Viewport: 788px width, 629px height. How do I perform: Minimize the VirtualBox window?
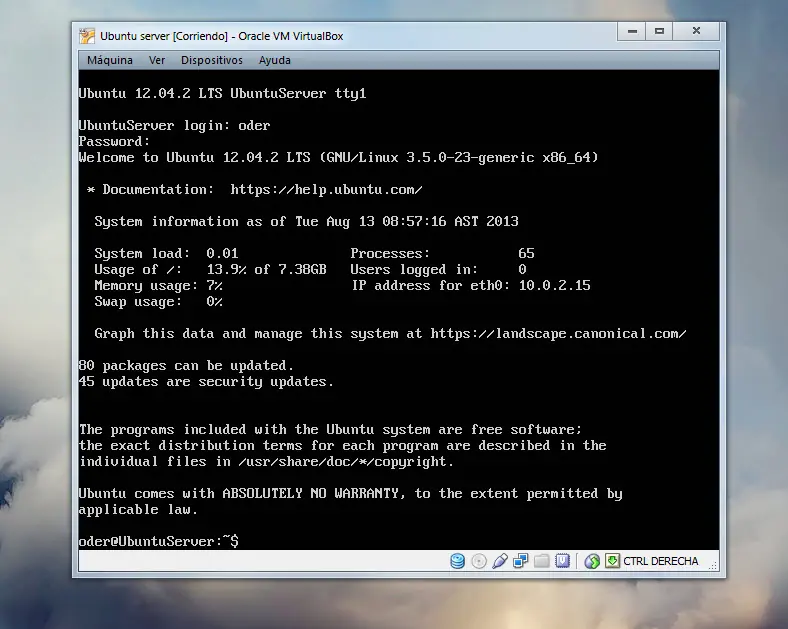tap(632, 31)
